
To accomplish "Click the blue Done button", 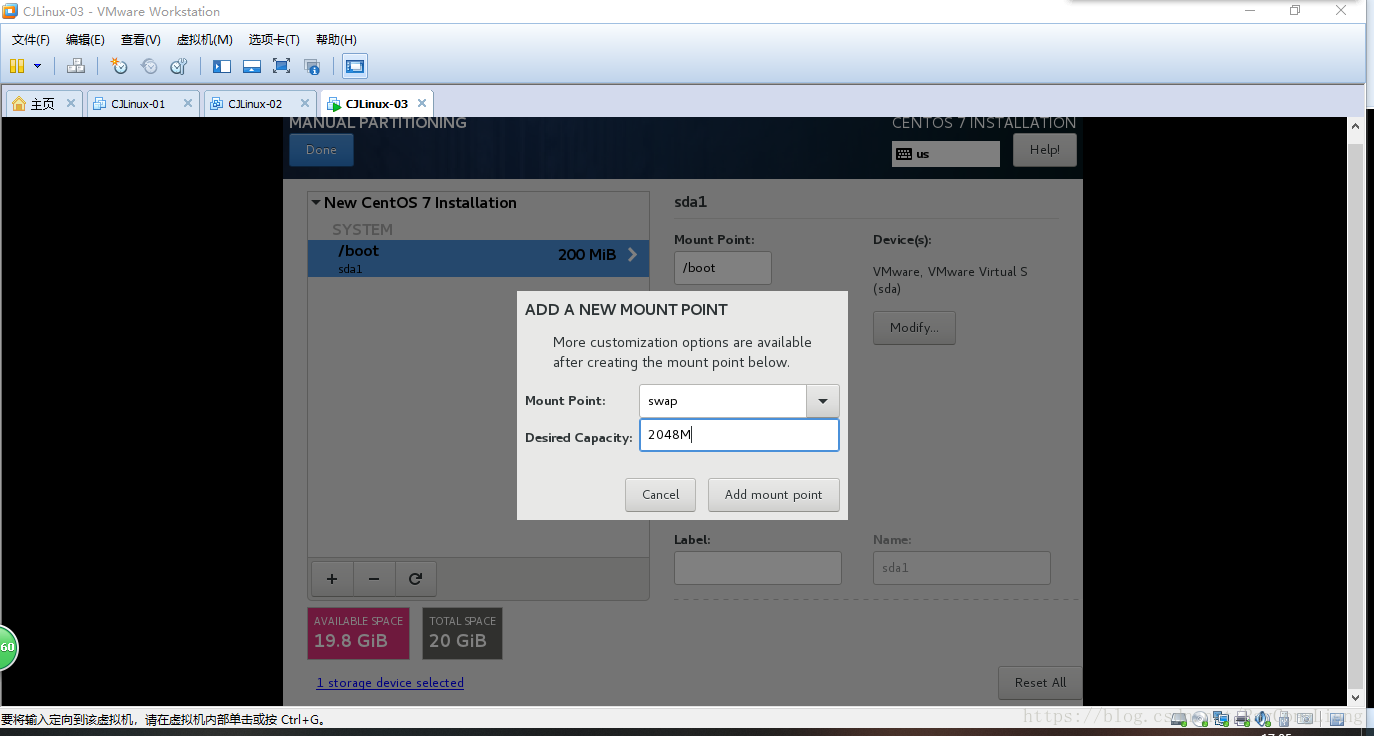I will [321, 150].
